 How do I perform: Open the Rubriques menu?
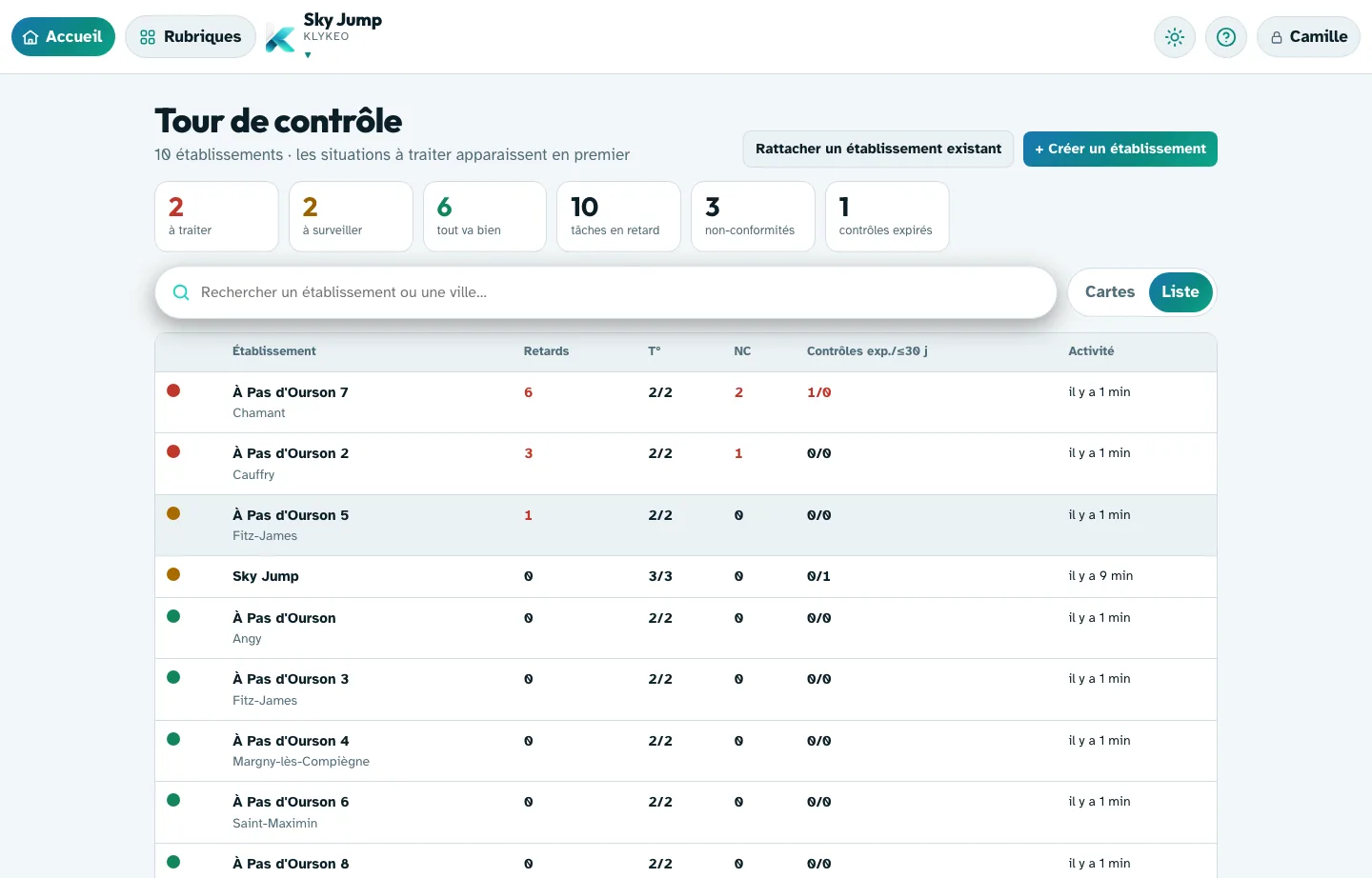pyautogui.click(x=191, y=37)
